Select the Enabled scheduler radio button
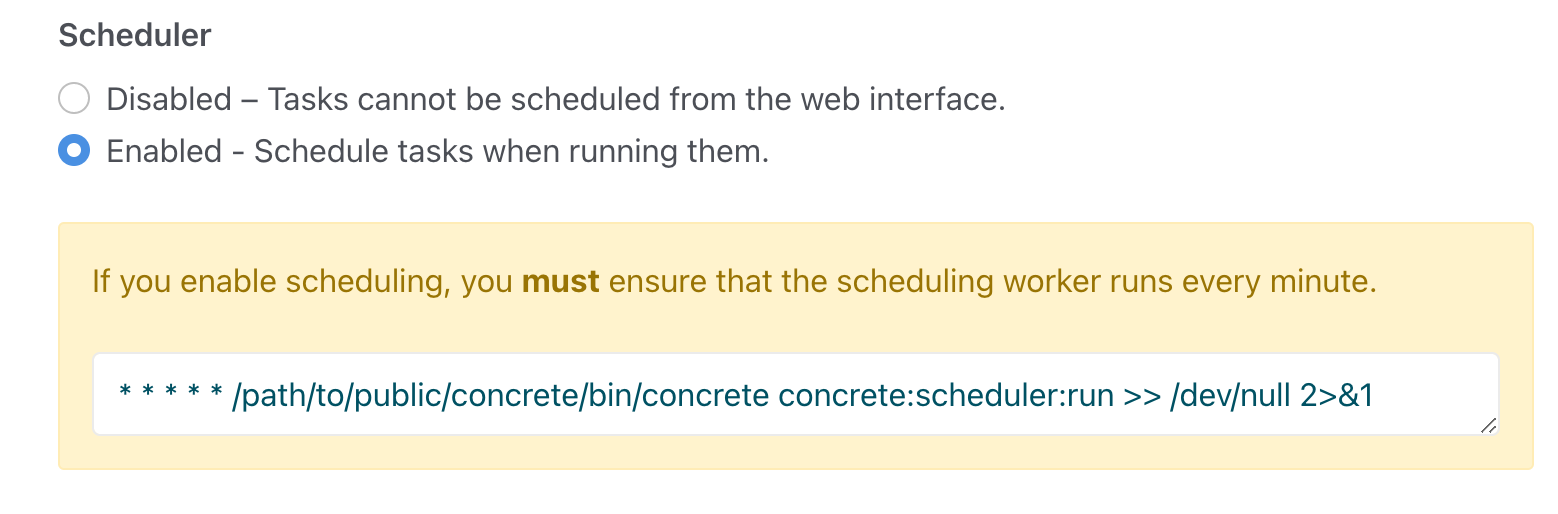Viewport: 1558px width, 514px height. coord(74,151)
